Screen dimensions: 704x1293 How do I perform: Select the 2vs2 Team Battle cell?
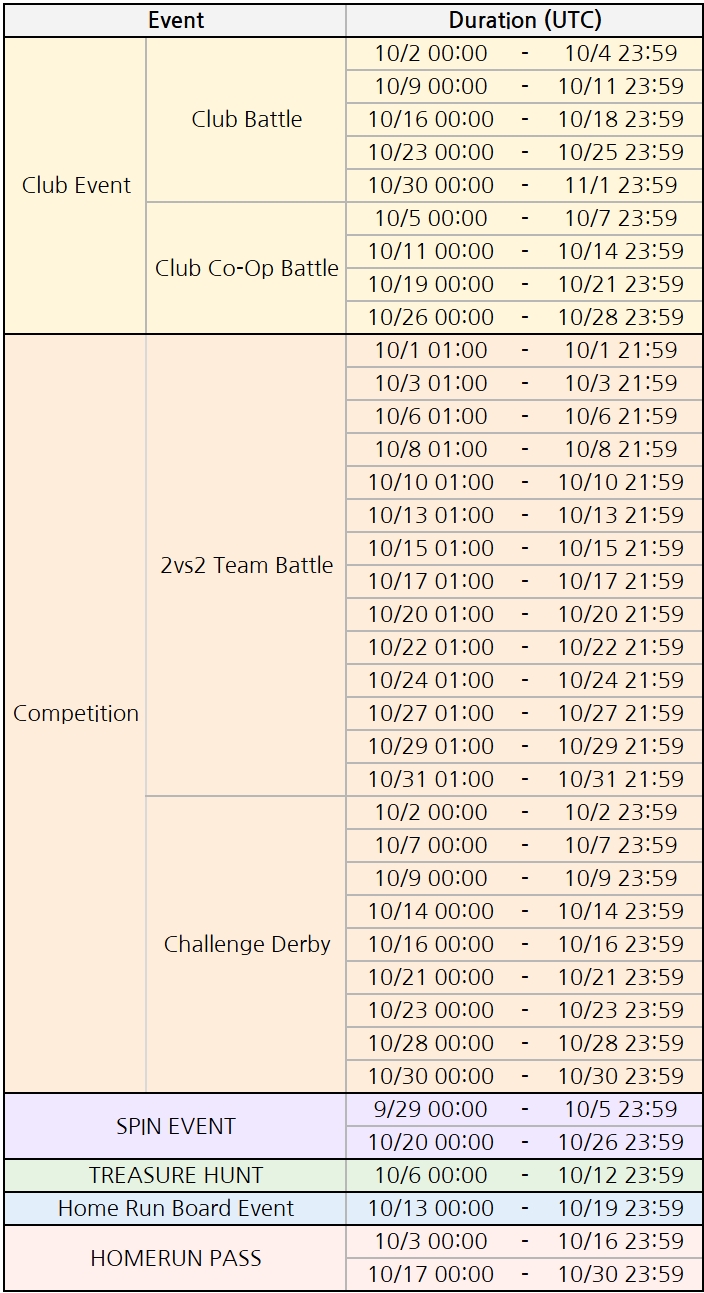click(x=246, y=565)
